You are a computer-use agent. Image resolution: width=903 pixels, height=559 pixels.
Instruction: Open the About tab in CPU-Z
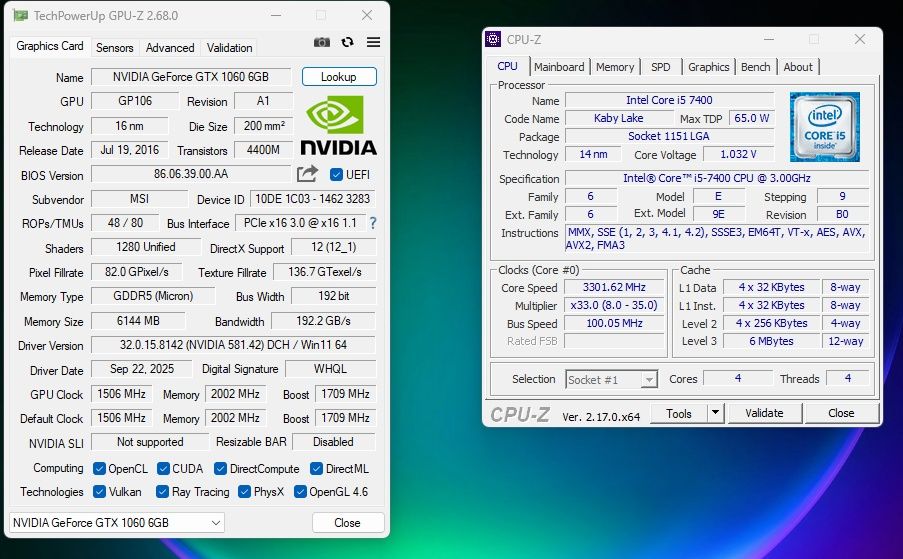(x=798, y=67)
